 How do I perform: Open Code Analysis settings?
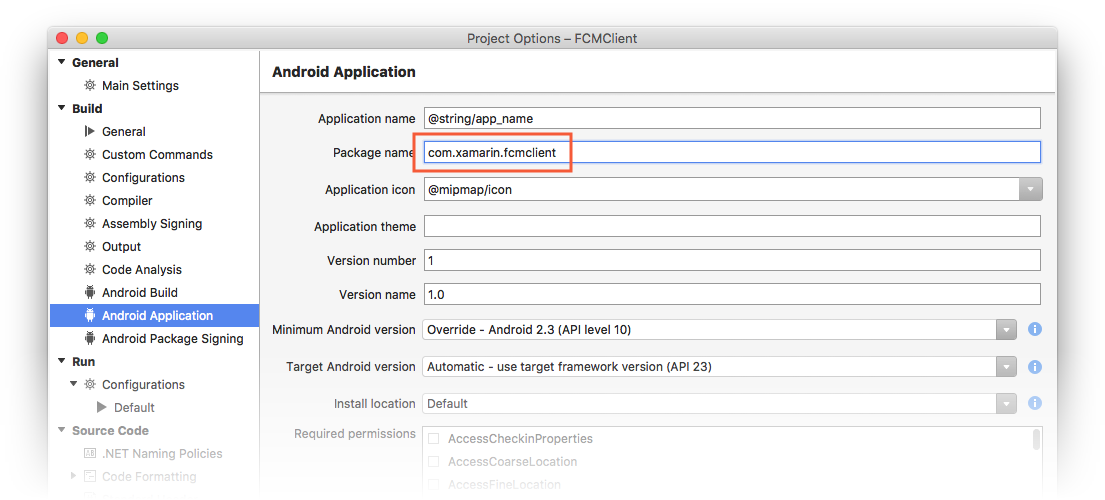(142, 270)
